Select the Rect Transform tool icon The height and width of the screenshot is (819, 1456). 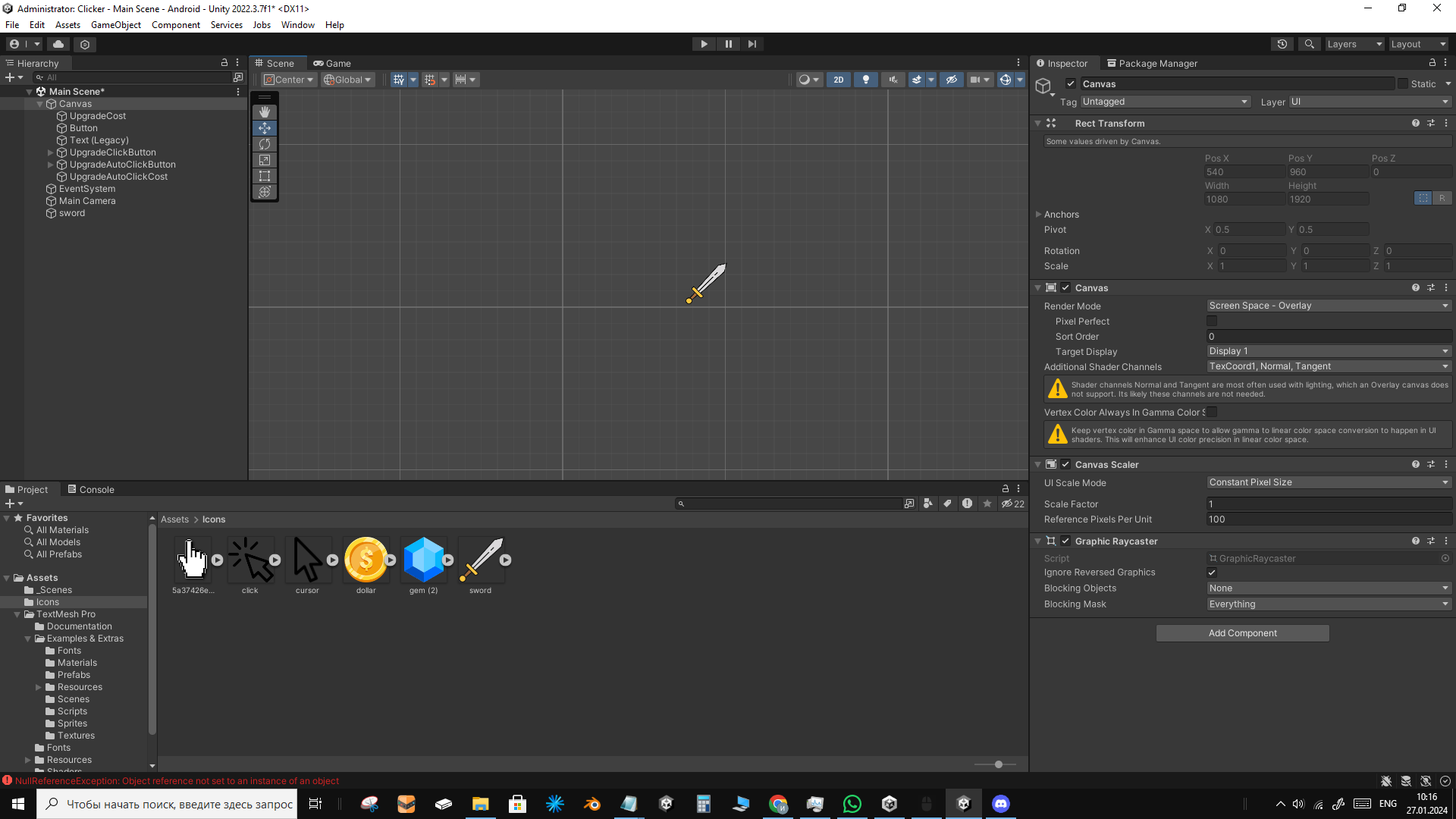pyautogui.click(x=264, y=176)
